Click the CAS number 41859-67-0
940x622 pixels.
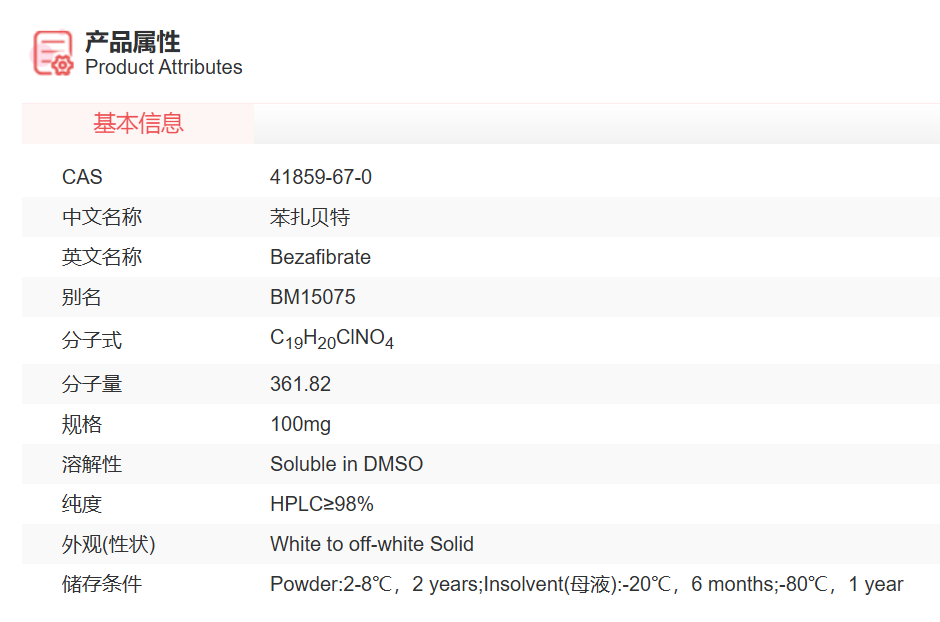click(320, 177)
